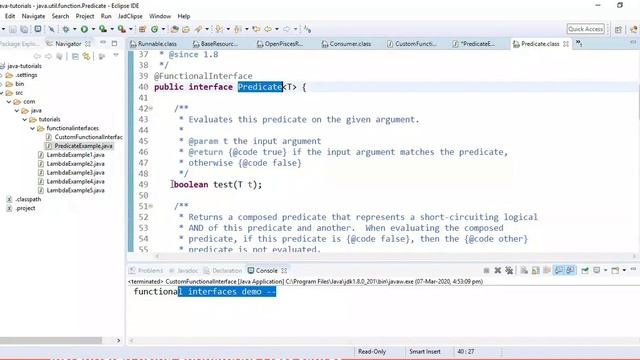The height and width of the screenshot is (360, 640).
Task: Click the Navigator horizontal scrollbar
Action: click(51, 340)
